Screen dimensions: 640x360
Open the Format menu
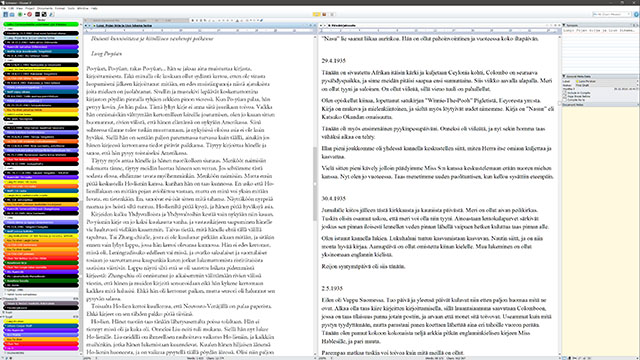[x=60, y=8]
